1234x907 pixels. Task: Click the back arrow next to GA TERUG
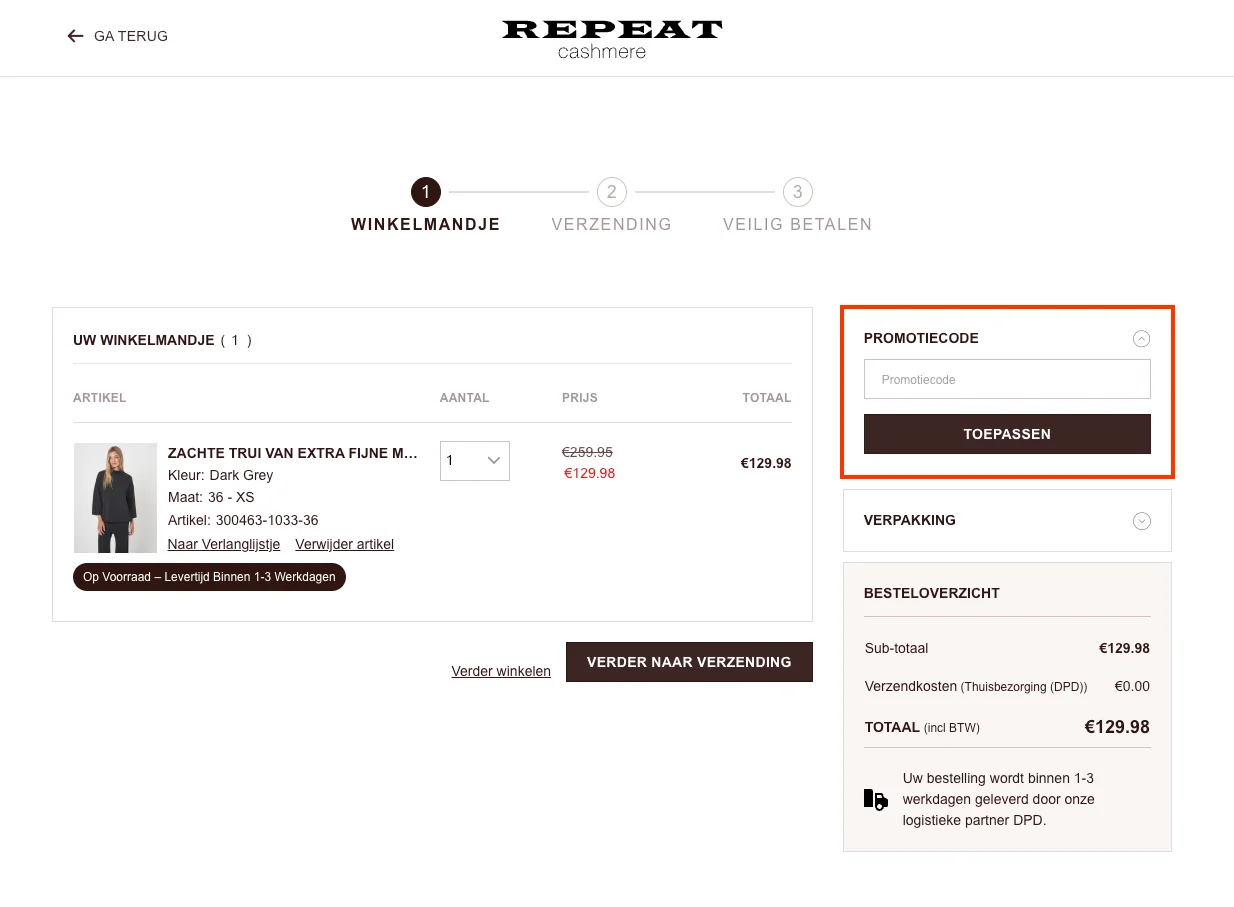75,36
